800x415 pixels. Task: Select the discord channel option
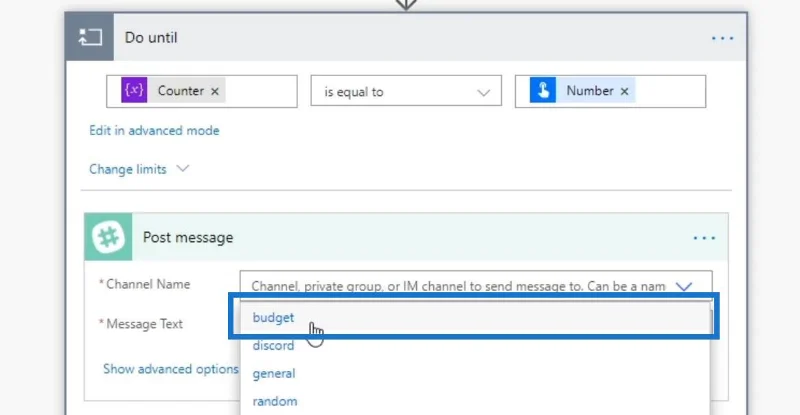pyautogui.click(x=475, y=346)
